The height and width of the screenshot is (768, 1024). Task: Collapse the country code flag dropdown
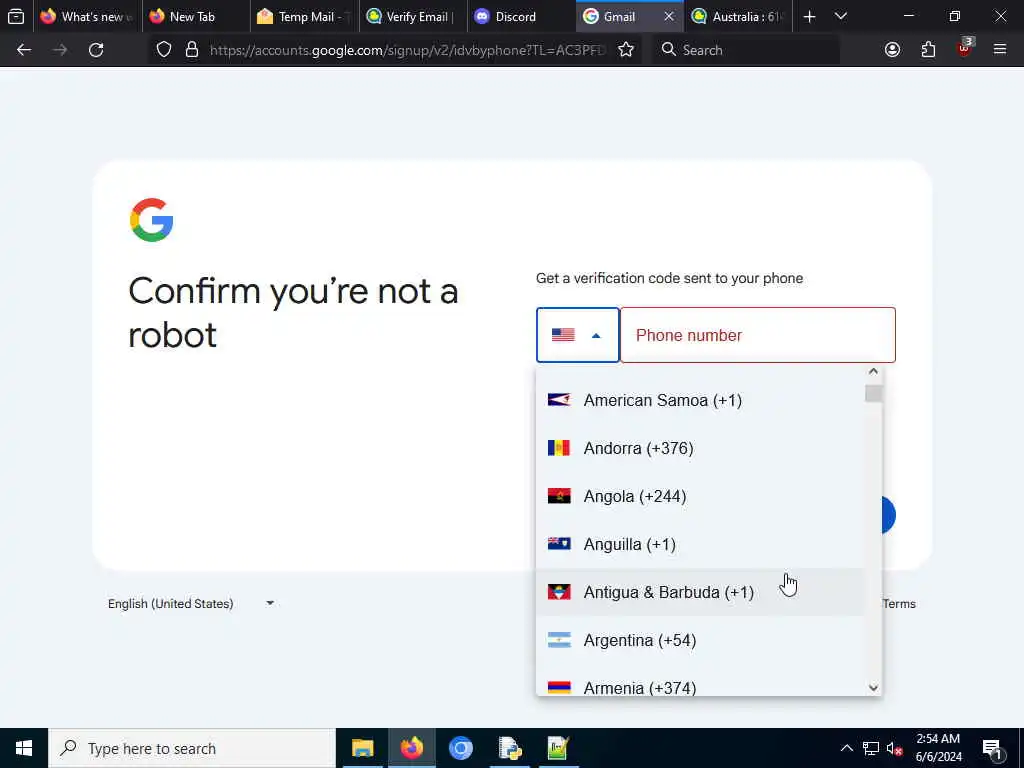(577, 335)
